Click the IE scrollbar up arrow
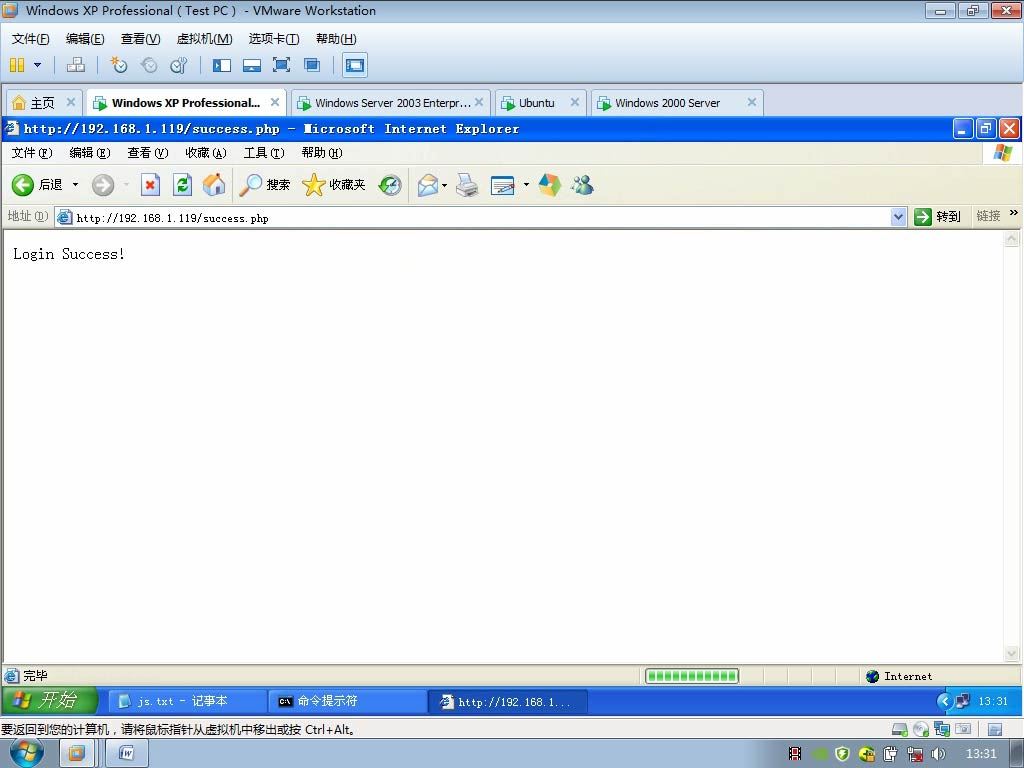Screen dimensions: 1024x768 tap(1012, 239)
